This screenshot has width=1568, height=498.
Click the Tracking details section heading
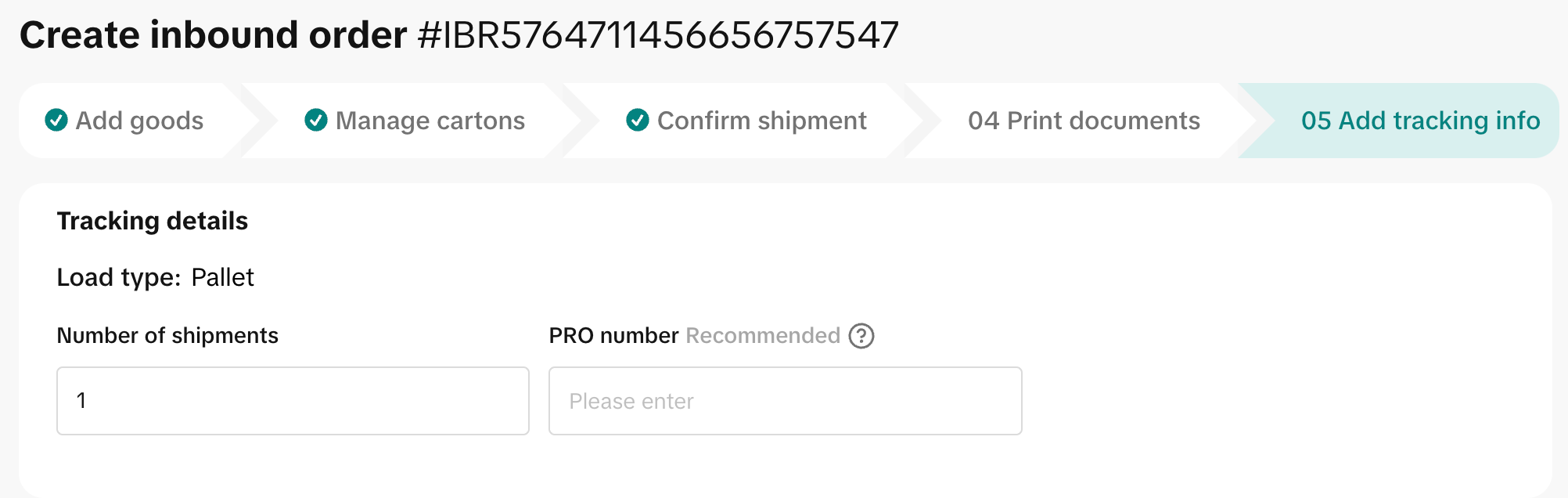153,222
